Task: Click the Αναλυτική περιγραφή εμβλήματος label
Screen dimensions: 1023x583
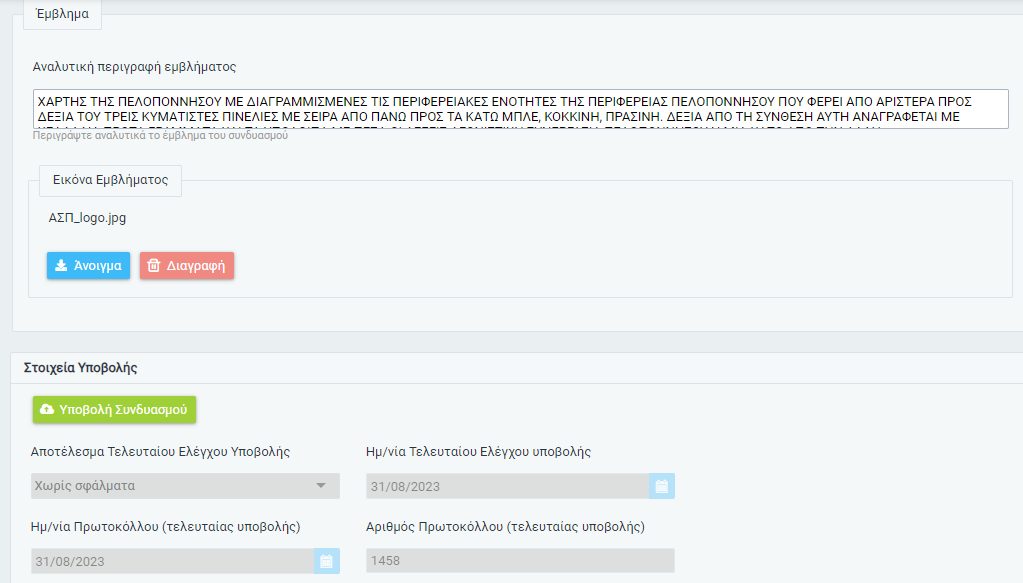Action: point(134,67)
